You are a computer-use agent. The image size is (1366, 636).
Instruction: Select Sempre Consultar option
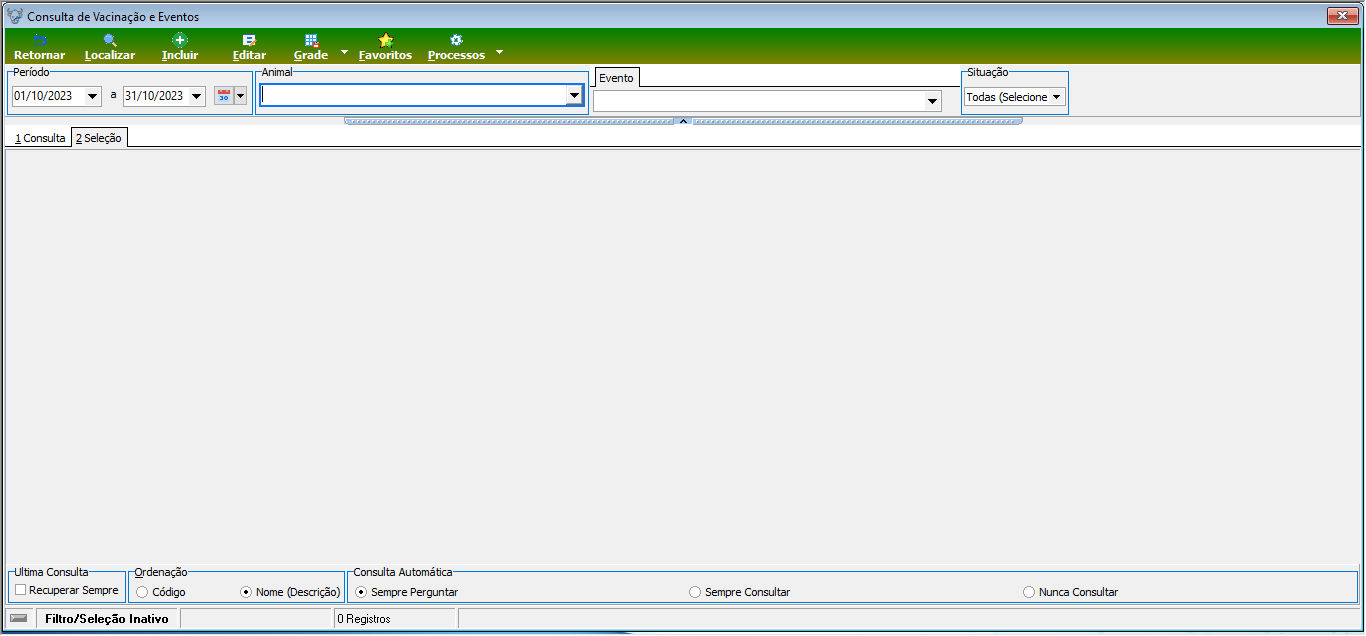click(x=695, y=592)
